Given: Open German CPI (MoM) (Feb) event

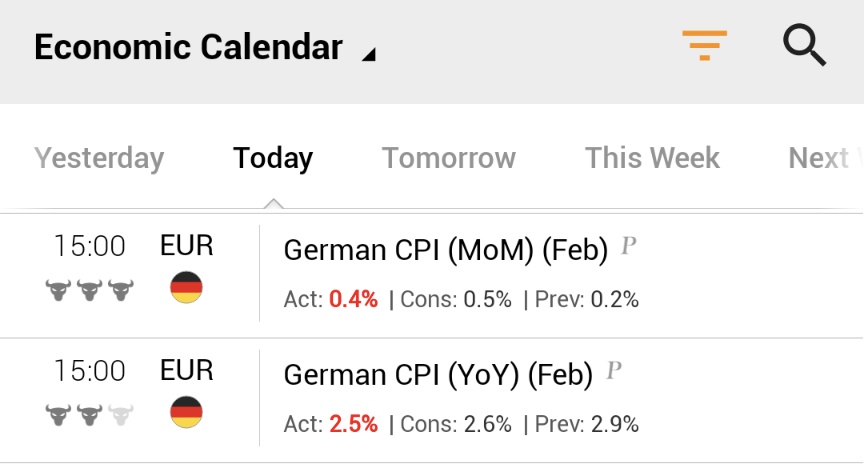Looking at the screenshot, I should [446, 250].
